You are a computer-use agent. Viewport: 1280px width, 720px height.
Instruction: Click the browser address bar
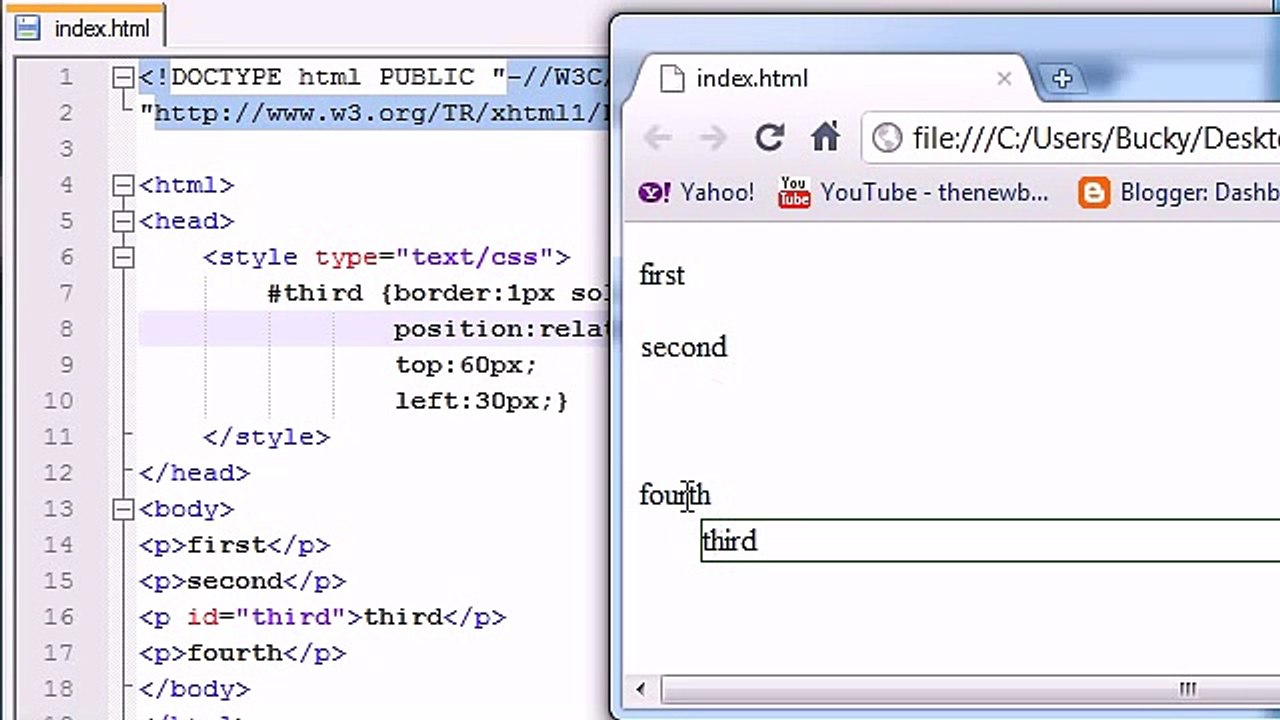tap(1070, 138)
